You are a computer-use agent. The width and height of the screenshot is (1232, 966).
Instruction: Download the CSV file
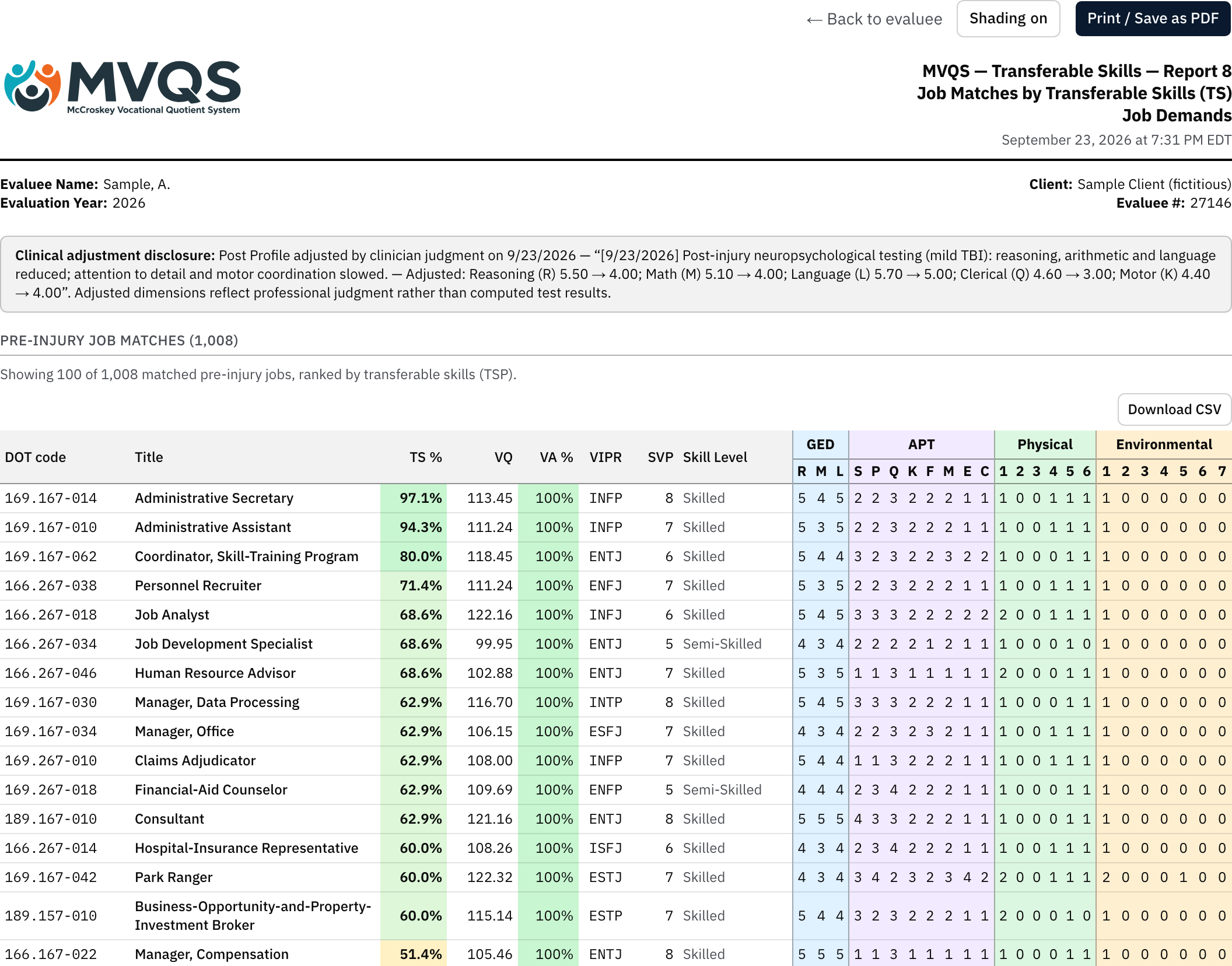click(x=1174, y=409)
